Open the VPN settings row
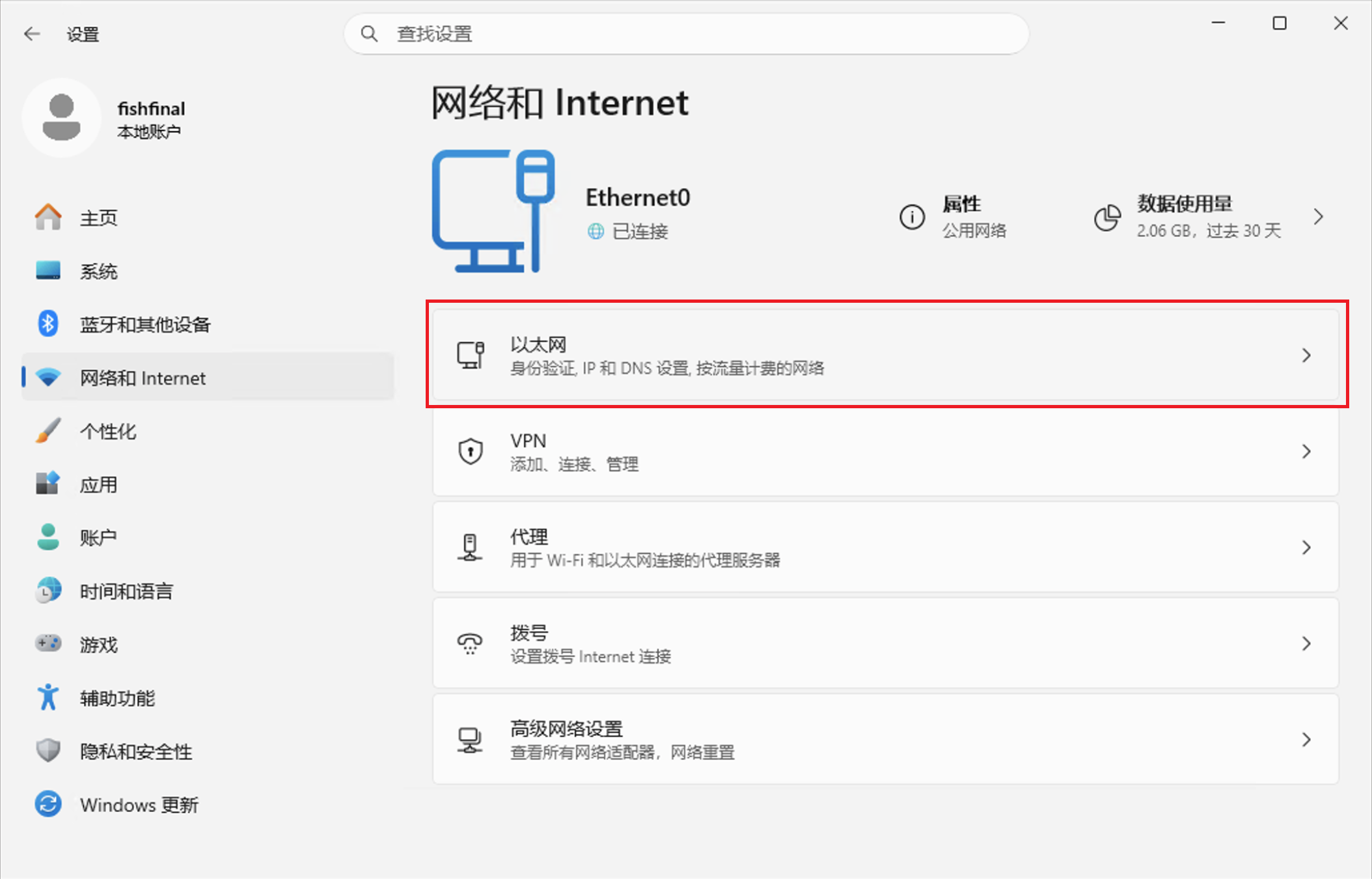 pyautogui.click(x=886, y=451)
